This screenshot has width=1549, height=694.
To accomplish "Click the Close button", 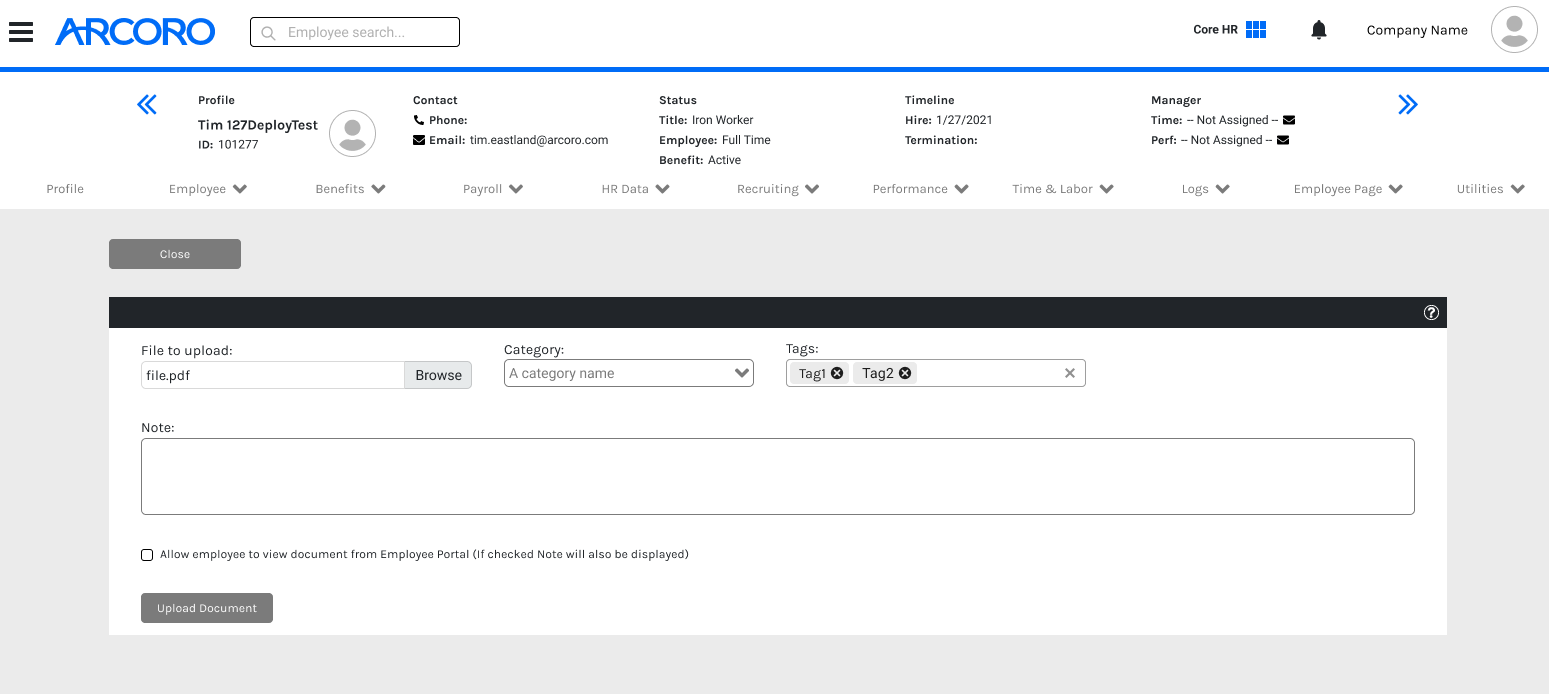I will (x=175, y=254).
